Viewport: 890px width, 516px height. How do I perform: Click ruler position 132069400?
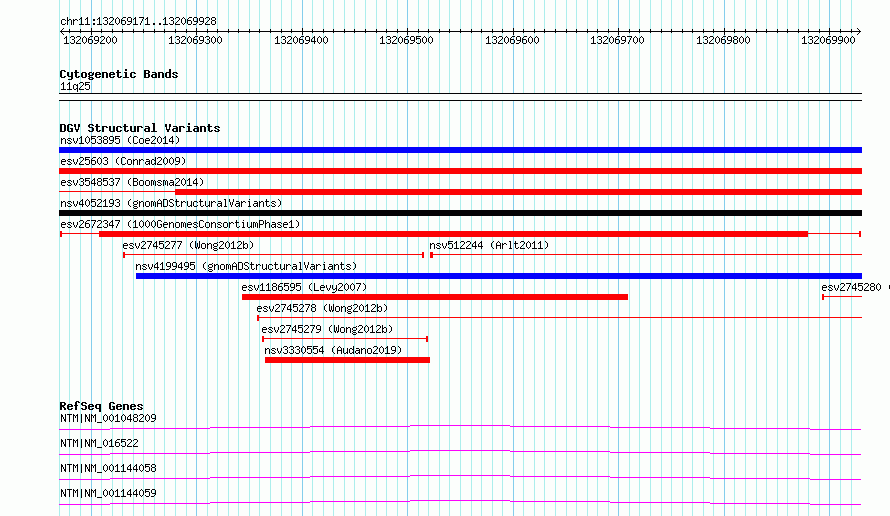[x=301, y=40]
